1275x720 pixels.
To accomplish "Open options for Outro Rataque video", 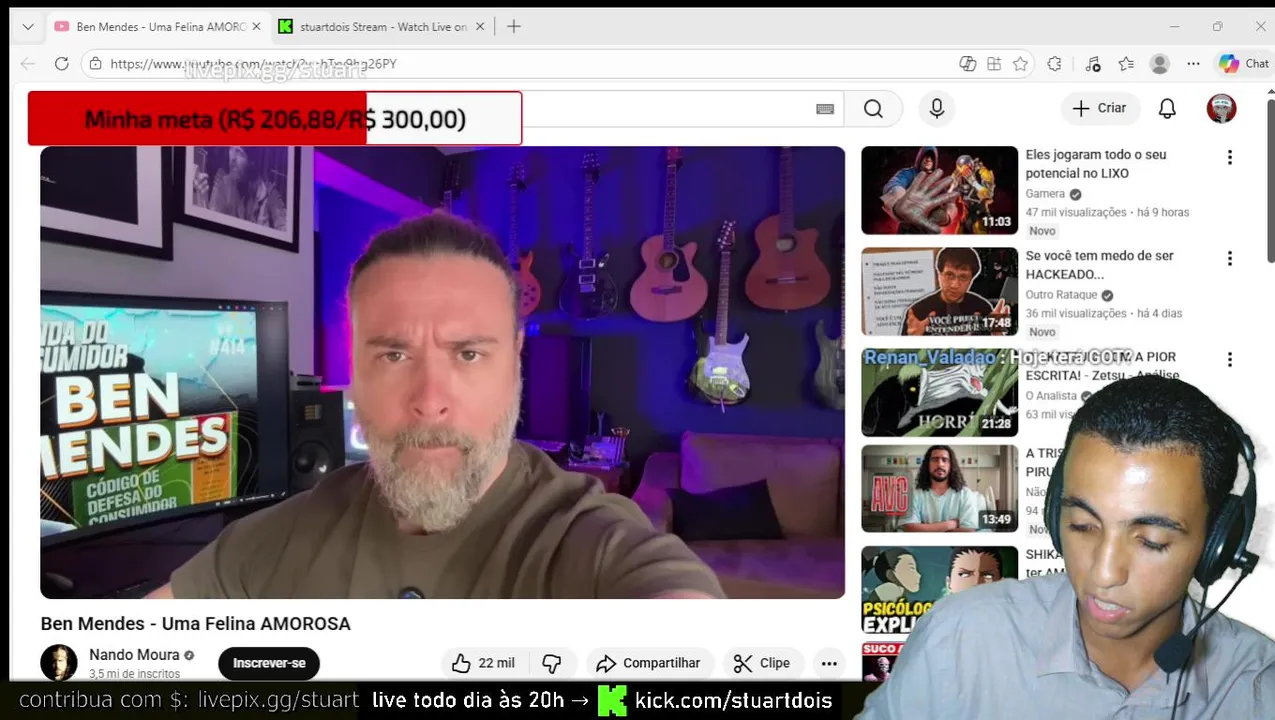I will point(1230,258).
